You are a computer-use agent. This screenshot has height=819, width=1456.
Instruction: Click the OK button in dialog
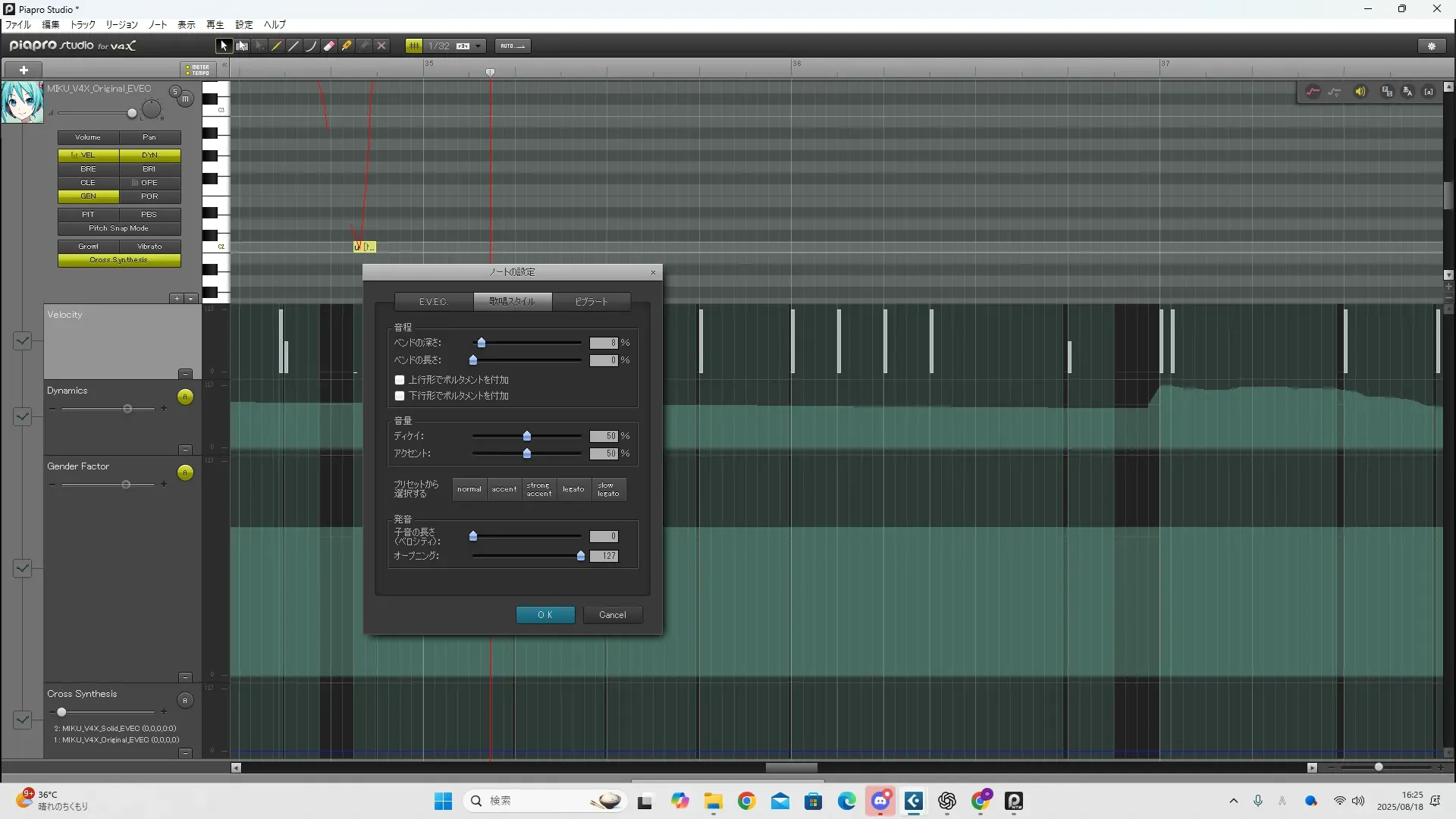[545, 615]
